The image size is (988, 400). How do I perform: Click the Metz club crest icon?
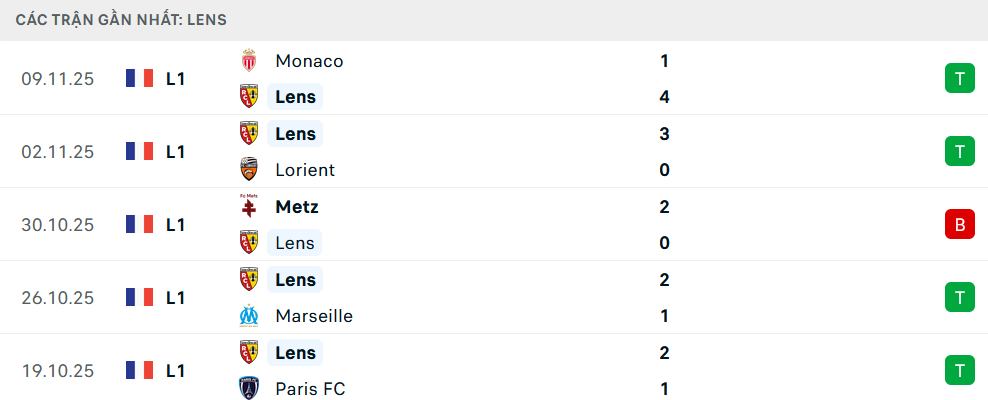click(x=249, y=207)
